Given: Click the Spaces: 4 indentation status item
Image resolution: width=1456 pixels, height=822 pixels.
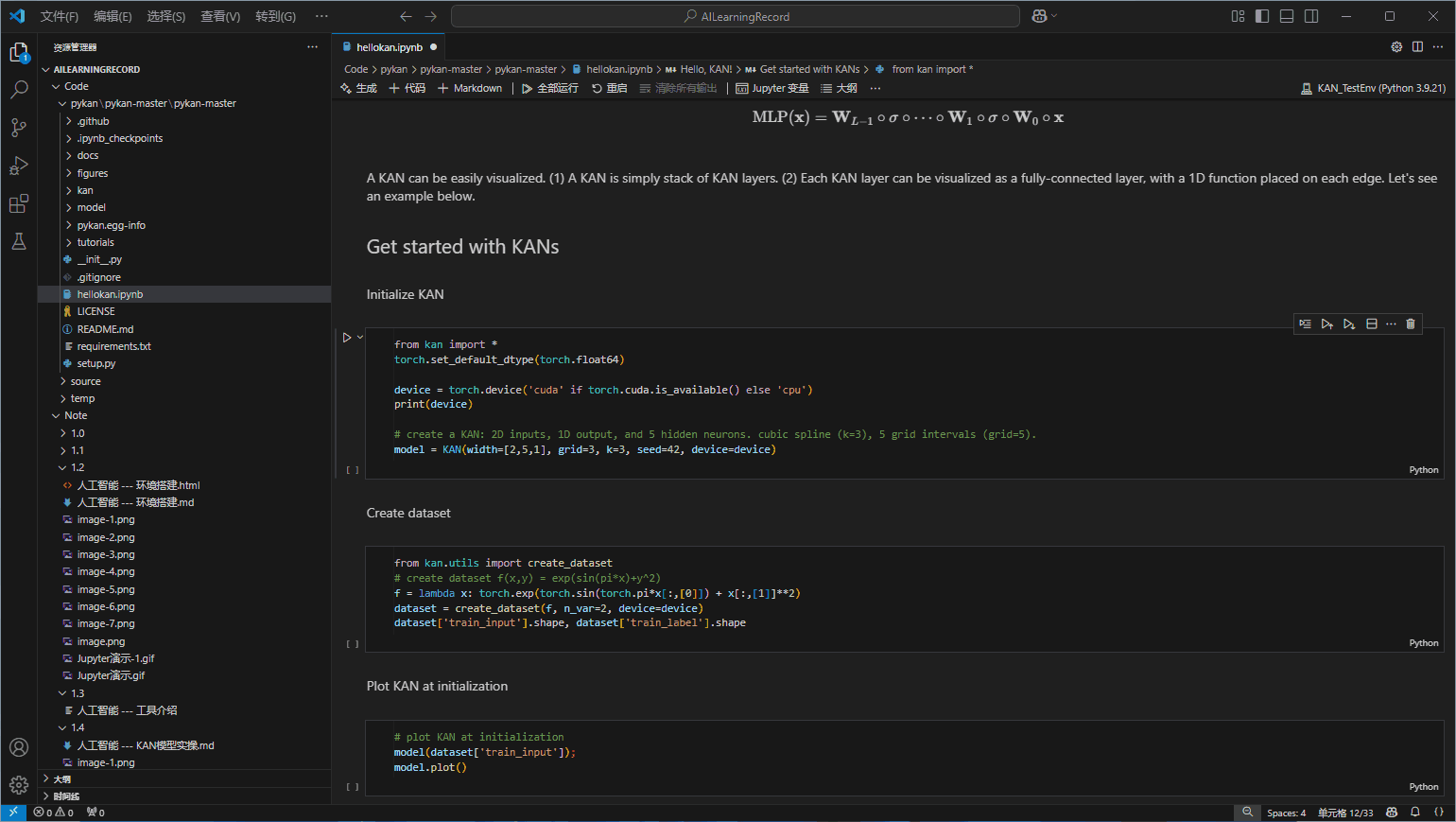Looking at the screenshot, I should [1286, 813].
